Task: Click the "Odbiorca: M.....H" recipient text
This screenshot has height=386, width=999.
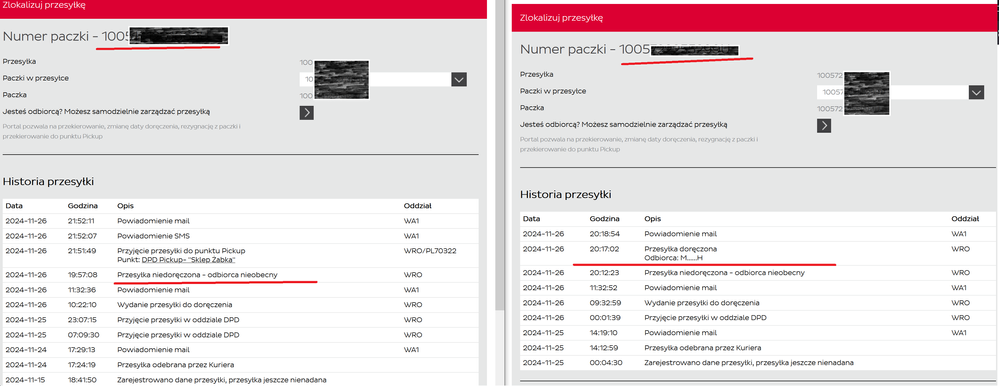Action: click(x=673, y=258)
